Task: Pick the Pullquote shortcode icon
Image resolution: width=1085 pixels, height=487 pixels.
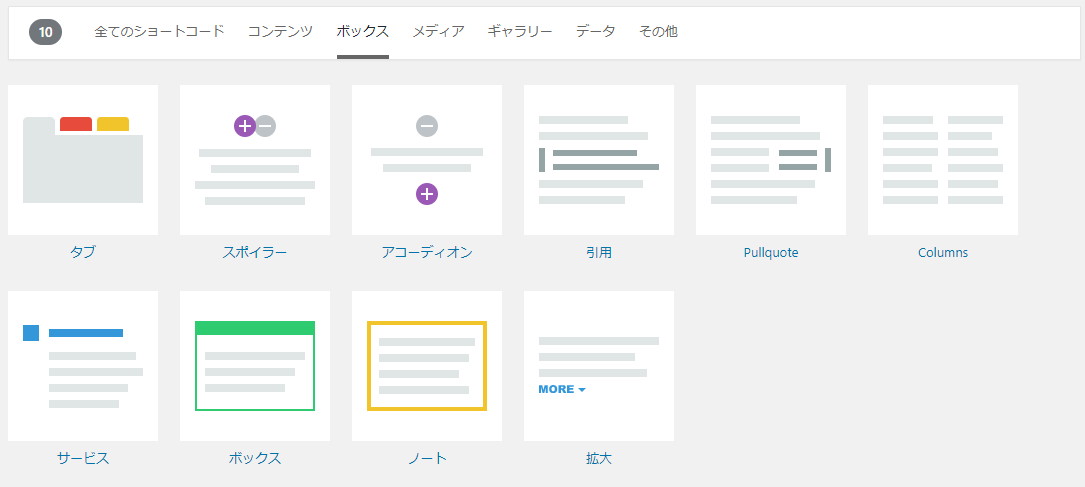Action: [771, 160]
